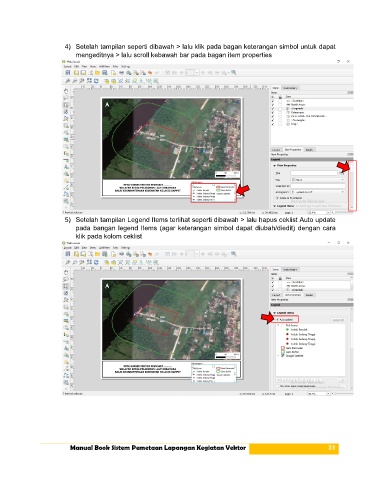Switch to Item Properties tab in step 4 screenshot
Image resolution: width=370 pixels, height=480 pixels.
click(293, 150)
